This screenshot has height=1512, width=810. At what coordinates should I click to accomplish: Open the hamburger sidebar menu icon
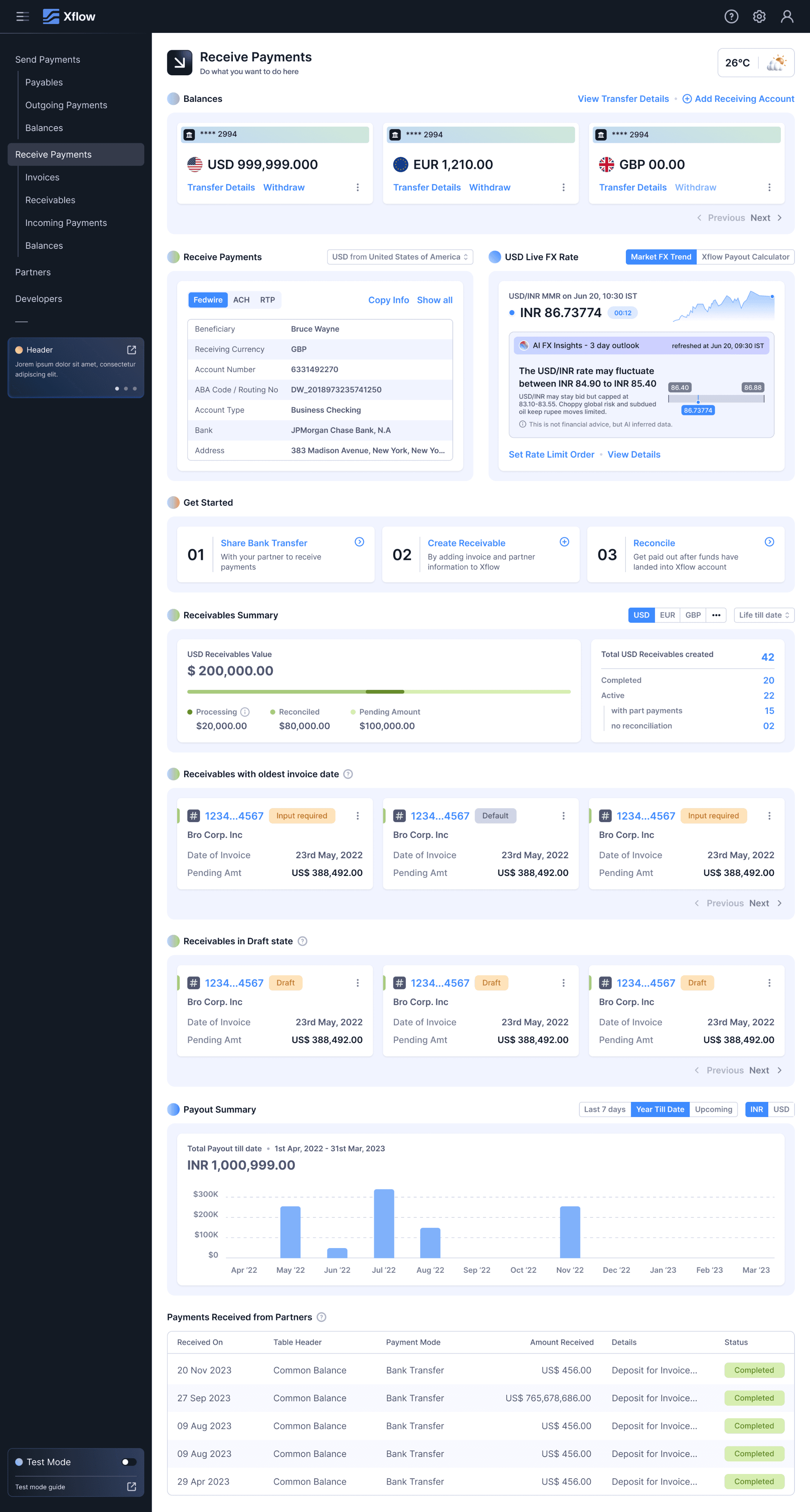point(22,17)
